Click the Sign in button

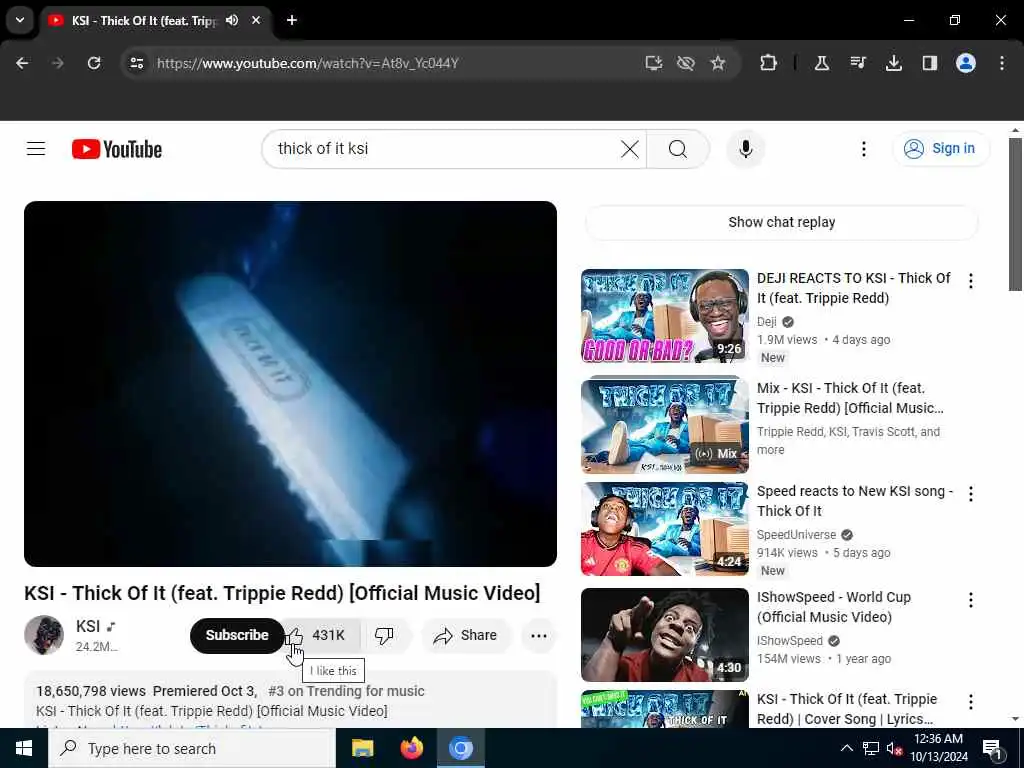[x=940, y=149]
